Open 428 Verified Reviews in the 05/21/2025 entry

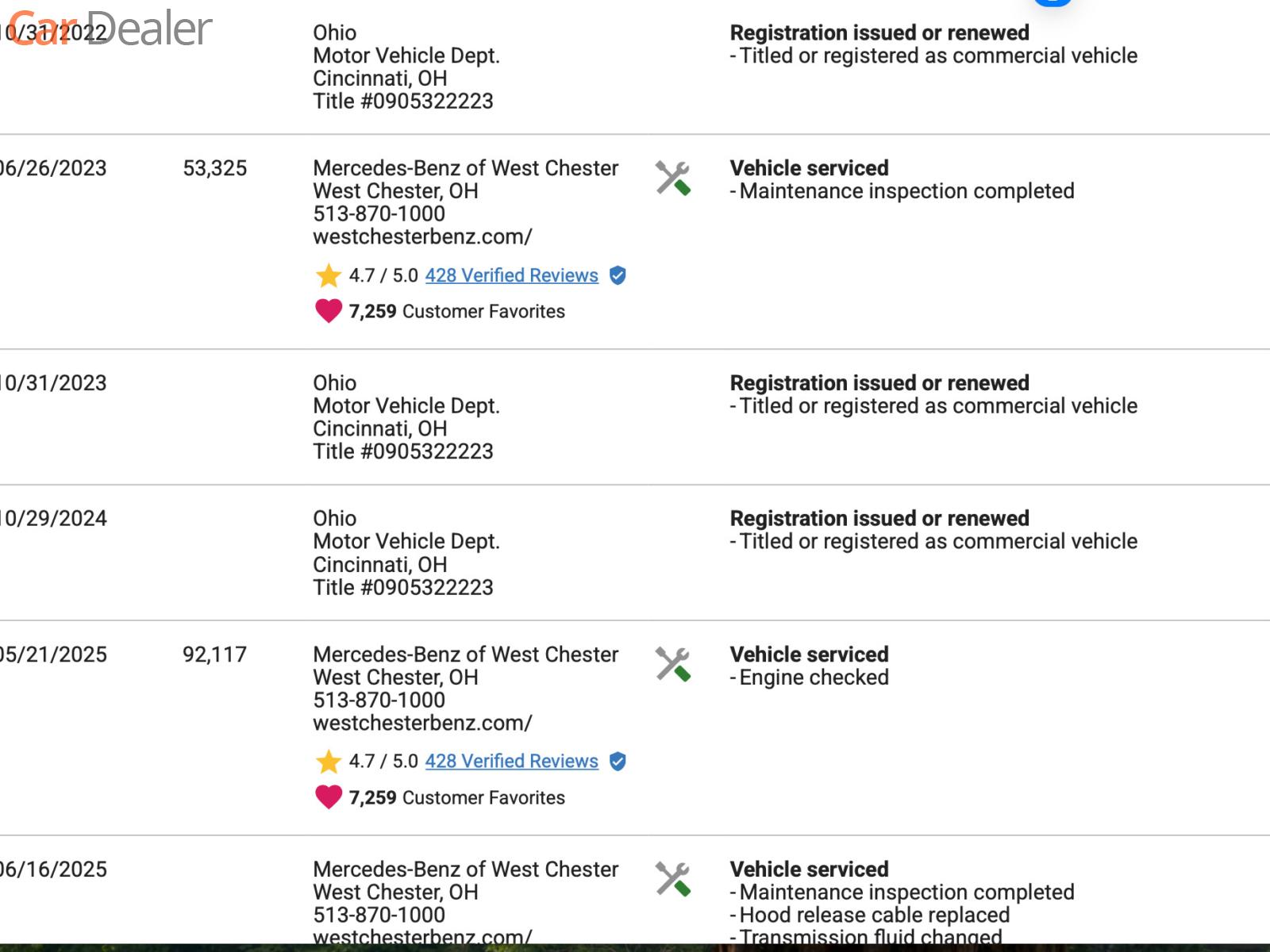click(x=511, y=762)
